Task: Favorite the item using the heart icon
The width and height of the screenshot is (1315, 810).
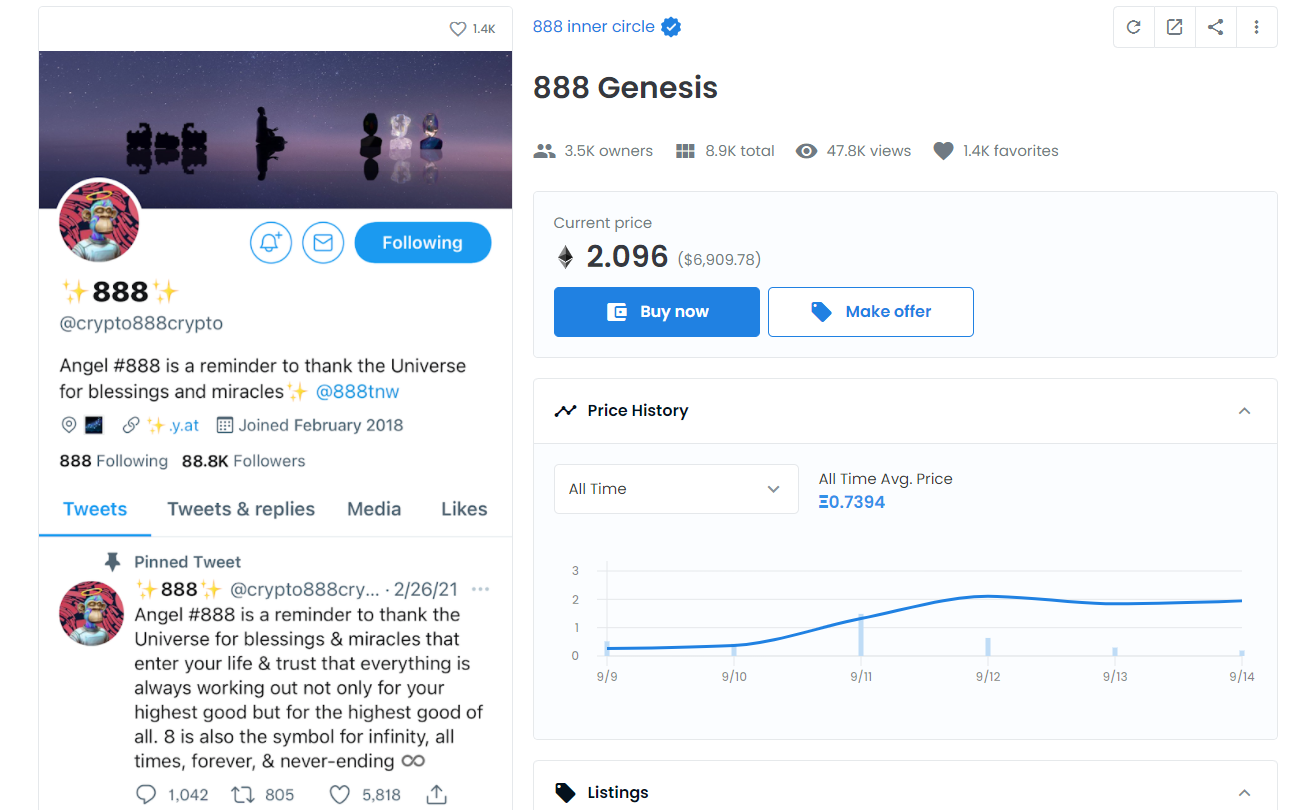Action: 458,29
